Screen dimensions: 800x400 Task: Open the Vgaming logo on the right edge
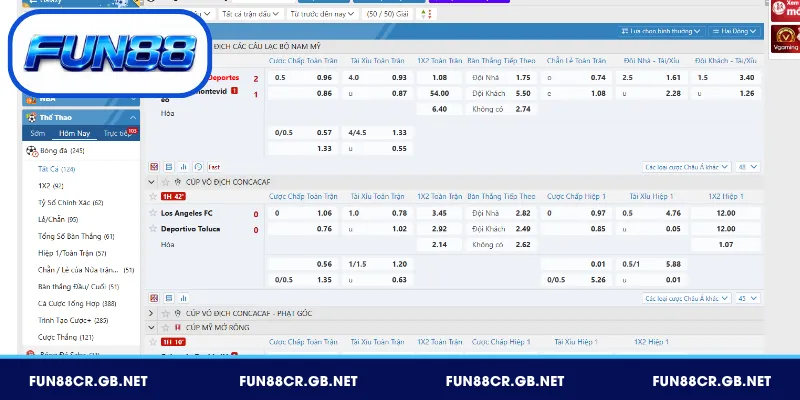(x=785, y=40)
